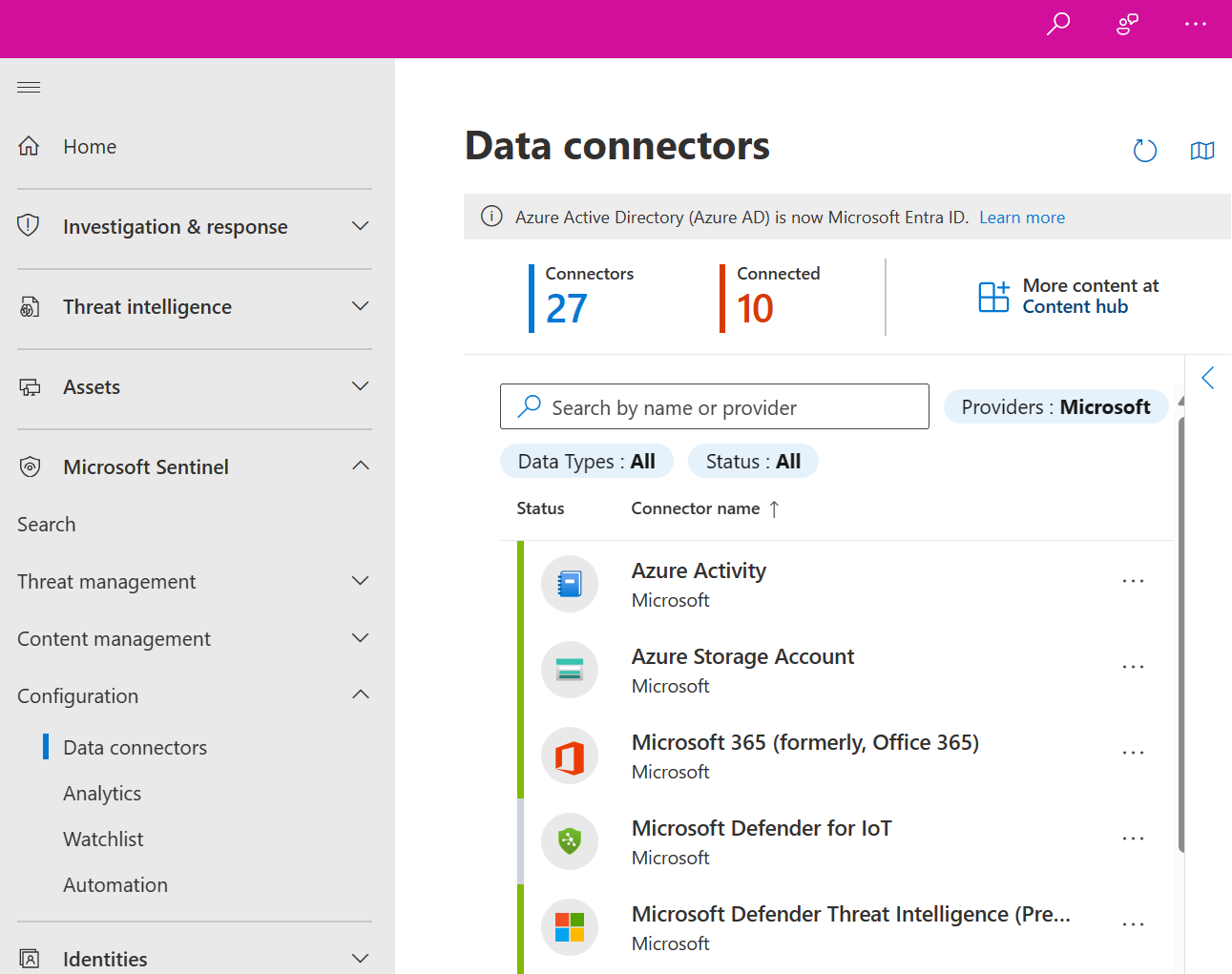This screenshot has width=1232, height=974.
Task: Click the Azure Storage Account connector icon
Action: [x=570, y=670]
